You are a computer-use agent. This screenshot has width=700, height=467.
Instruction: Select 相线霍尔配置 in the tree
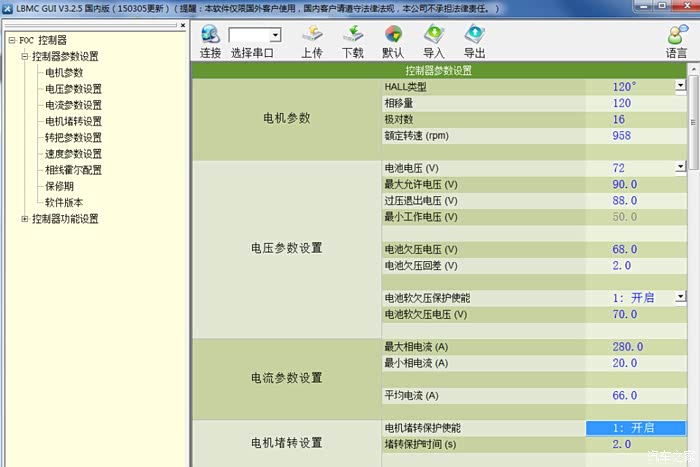click(73, 170)
